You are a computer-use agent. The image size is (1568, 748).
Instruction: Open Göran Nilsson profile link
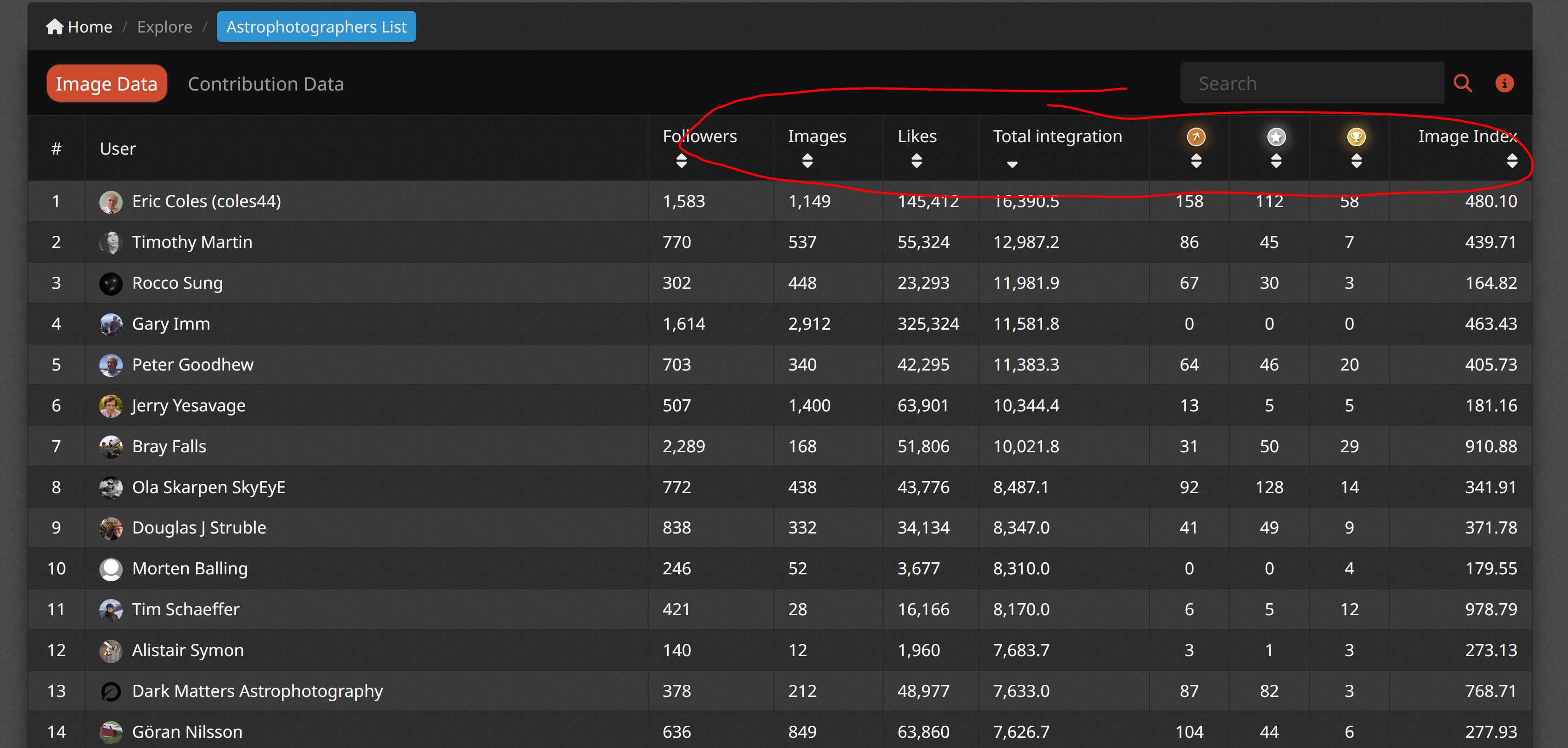click(x=187, y=732)
